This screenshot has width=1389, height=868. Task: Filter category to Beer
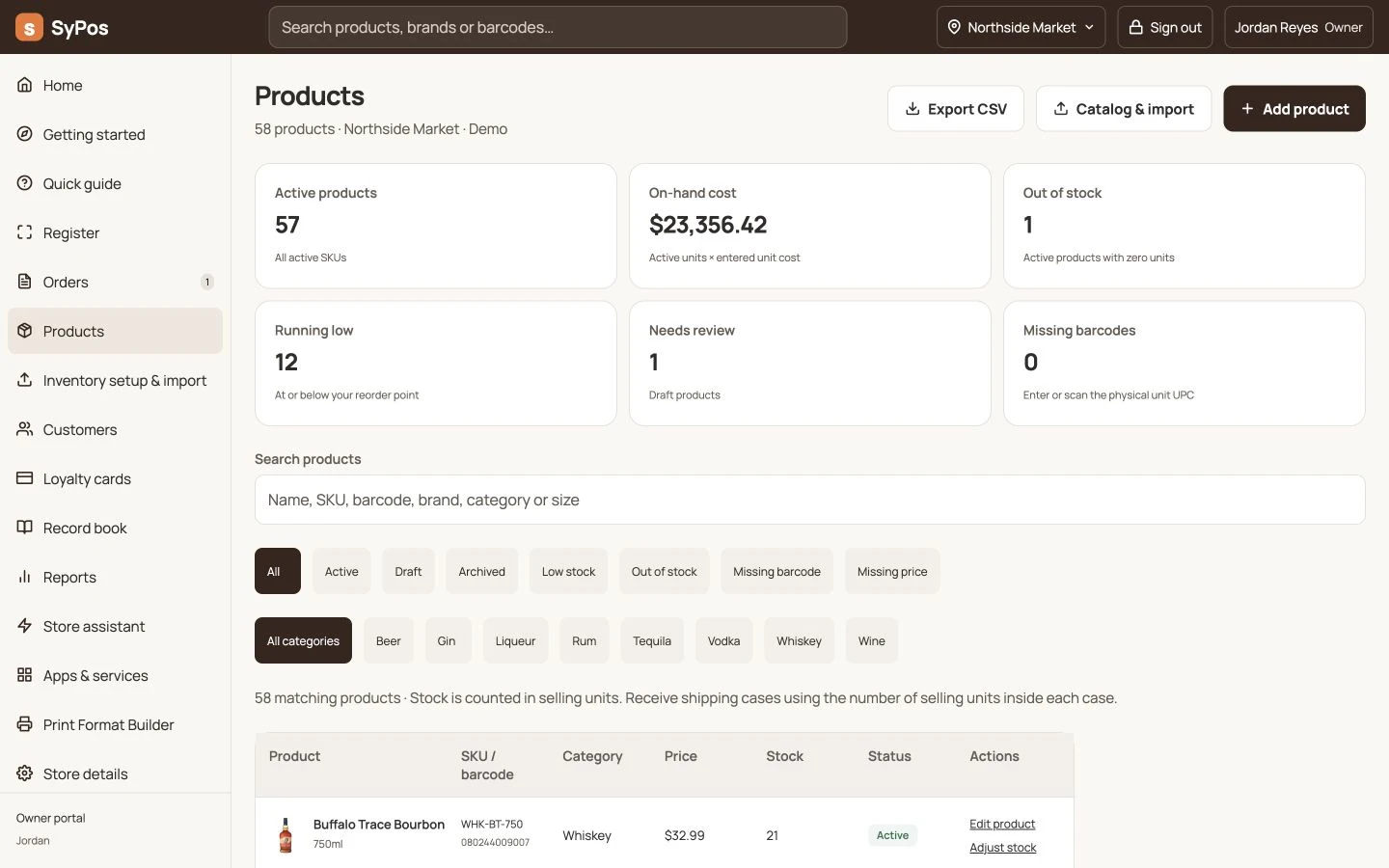(x=389, y=640)
